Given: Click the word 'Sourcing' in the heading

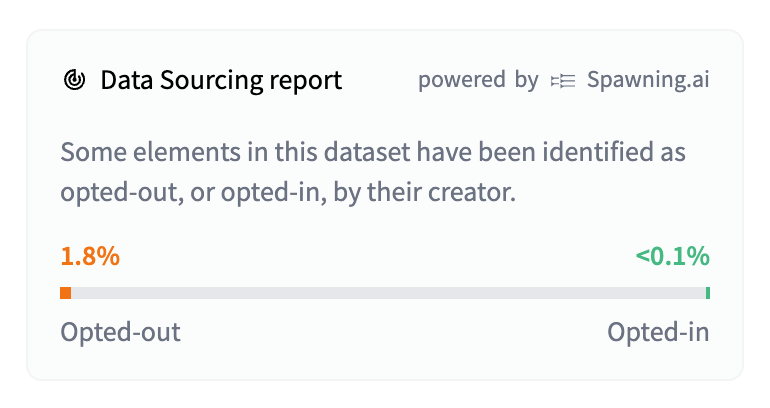Looking at the screenshot, I should 211,81.
